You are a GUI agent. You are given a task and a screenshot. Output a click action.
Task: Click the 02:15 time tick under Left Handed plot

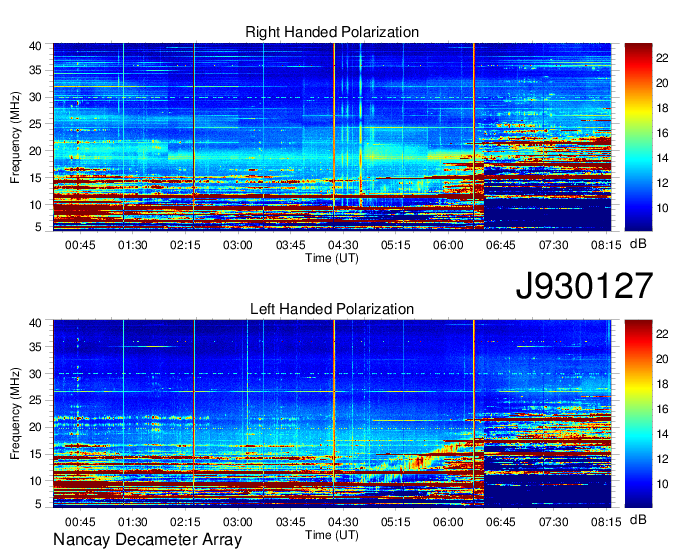click(185, 522)
